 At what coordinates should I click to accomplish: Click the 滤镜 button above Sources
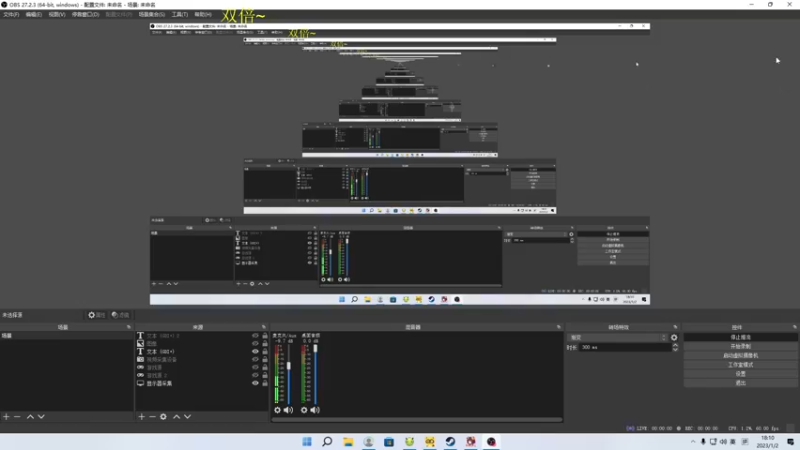(120, 315)
